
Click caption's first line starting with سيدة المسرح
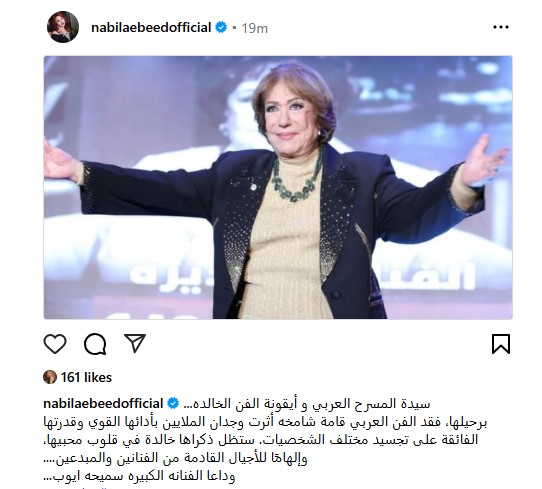pos(306,404)
